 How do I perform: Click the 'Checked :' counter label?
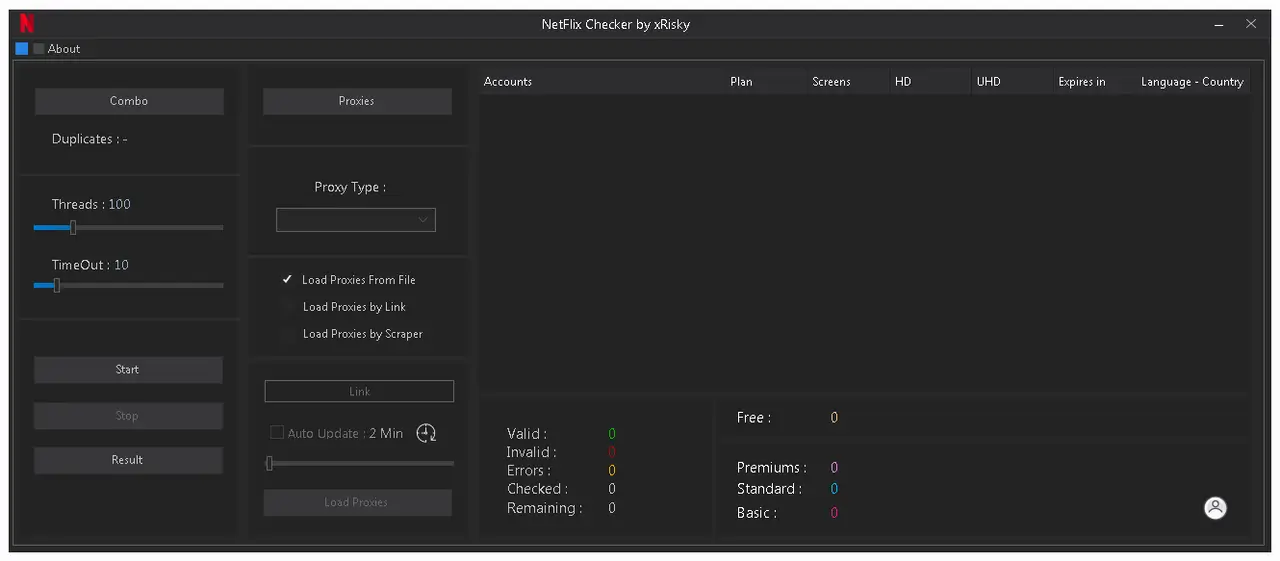point(537,489)
